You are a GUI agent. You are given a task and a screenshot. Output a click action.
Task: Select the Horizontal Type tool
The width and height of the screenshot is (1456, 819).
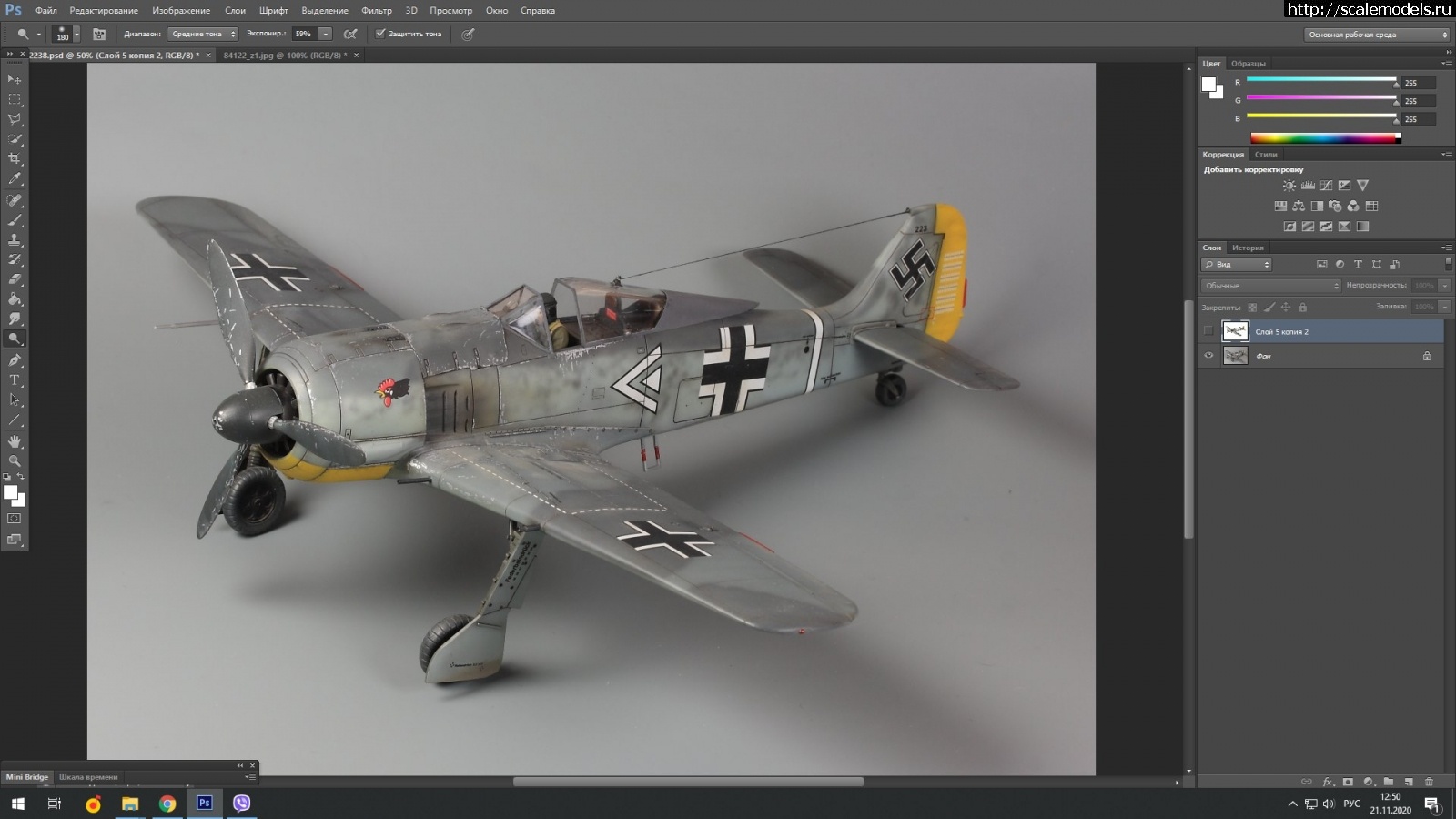(15, 379)
